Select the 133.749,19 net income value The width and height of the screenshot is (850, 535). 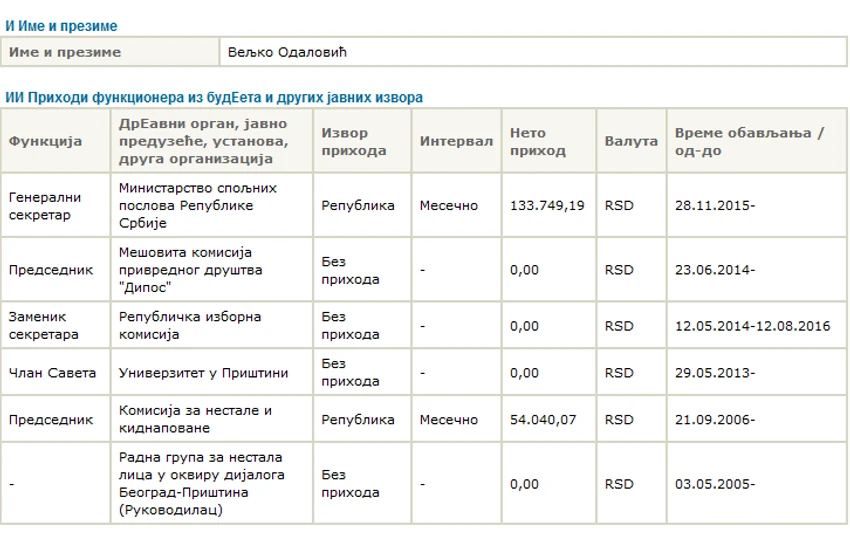[x=549, y=205]
